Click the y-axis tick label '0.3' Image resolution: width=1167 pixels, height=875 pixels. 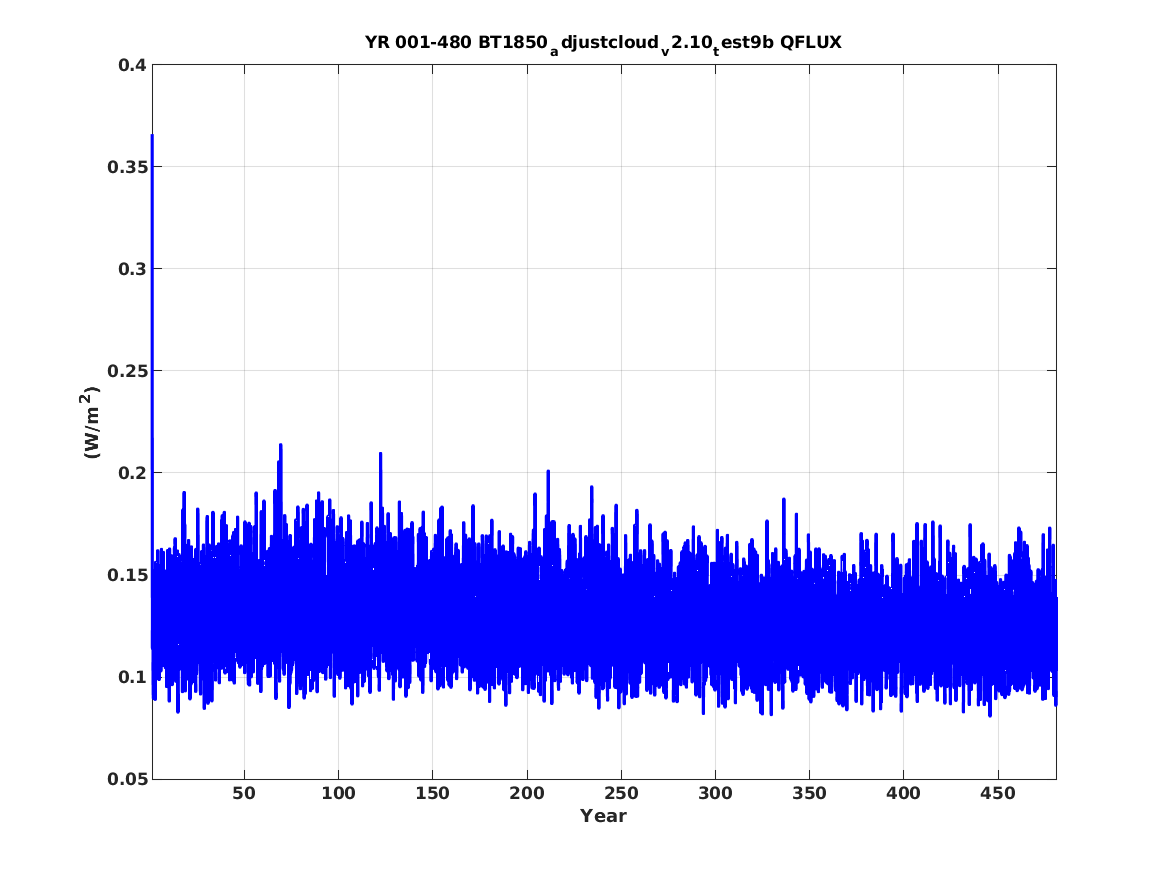tap(132, 269)
